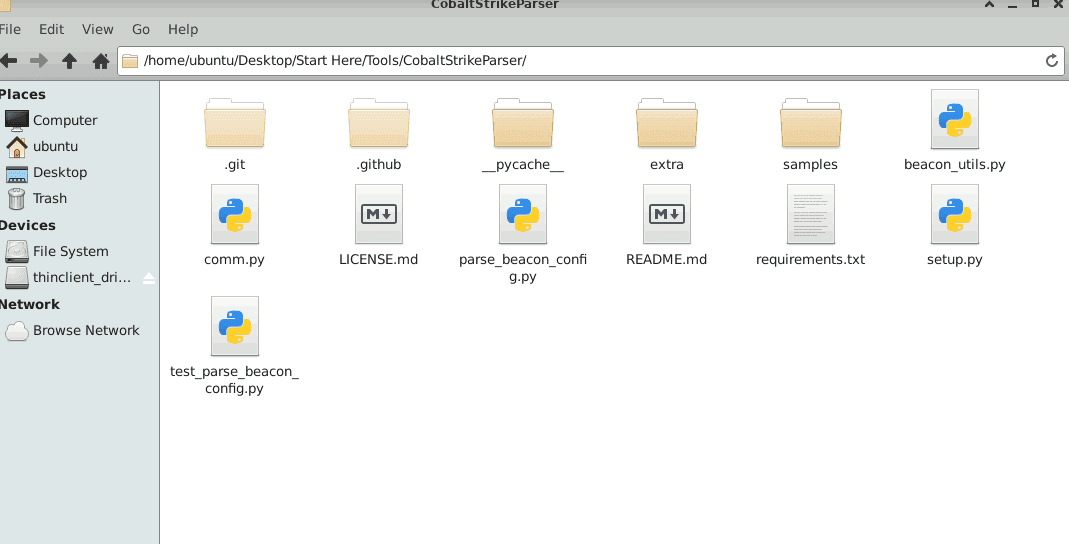
Task: Reload the folder with the refresh icon
Action: coord(1051,61)
